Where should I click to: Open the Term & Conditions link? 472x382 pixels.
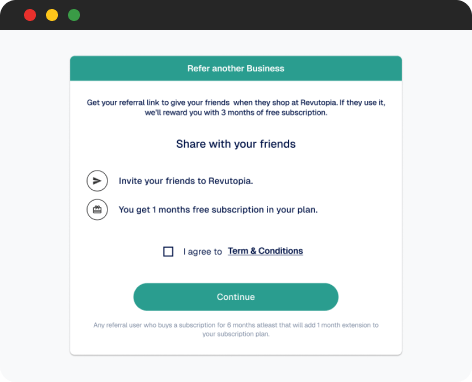tap(265, 251)
